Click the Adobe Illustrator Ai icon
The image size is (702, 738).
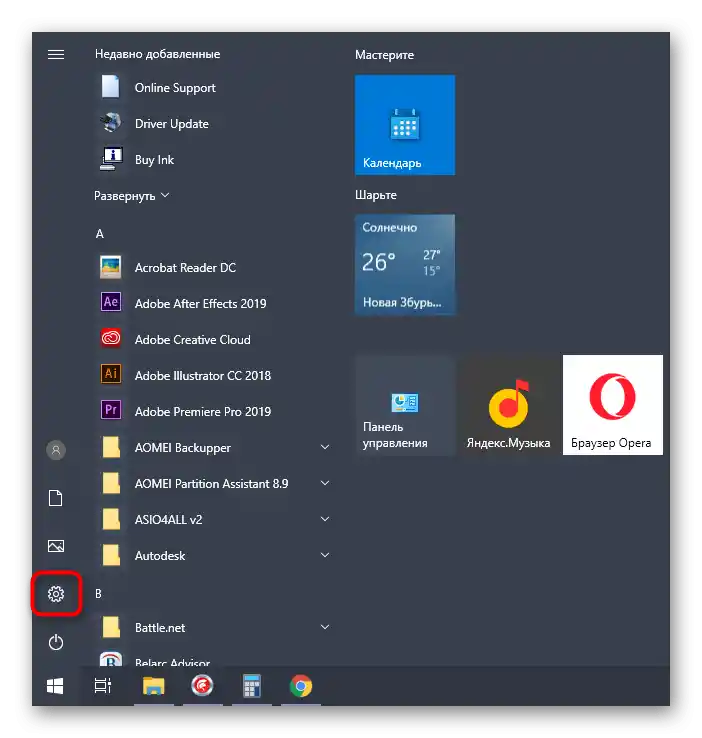pyautogui.click(x=111, y=374)
